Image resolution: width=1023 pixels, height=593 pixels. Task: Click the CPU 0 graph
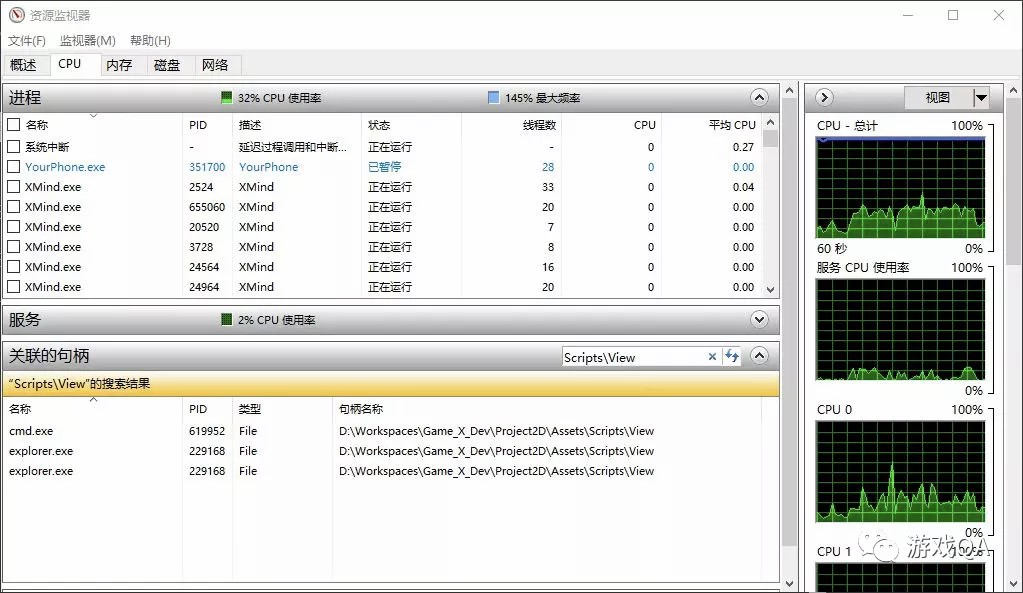(x=900, y=472)
